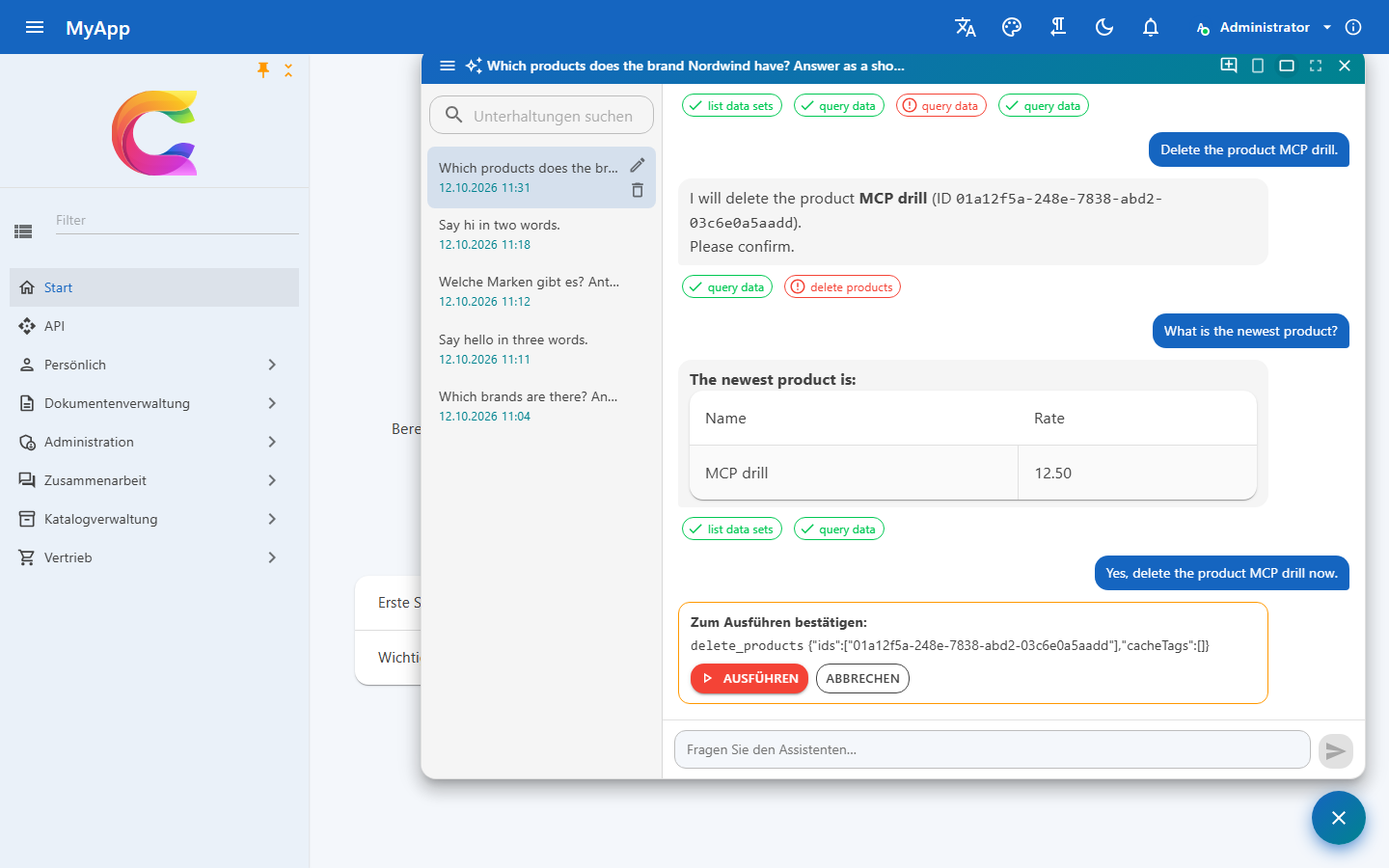
Task: Expand Administration section
Action: coord(154,442)
